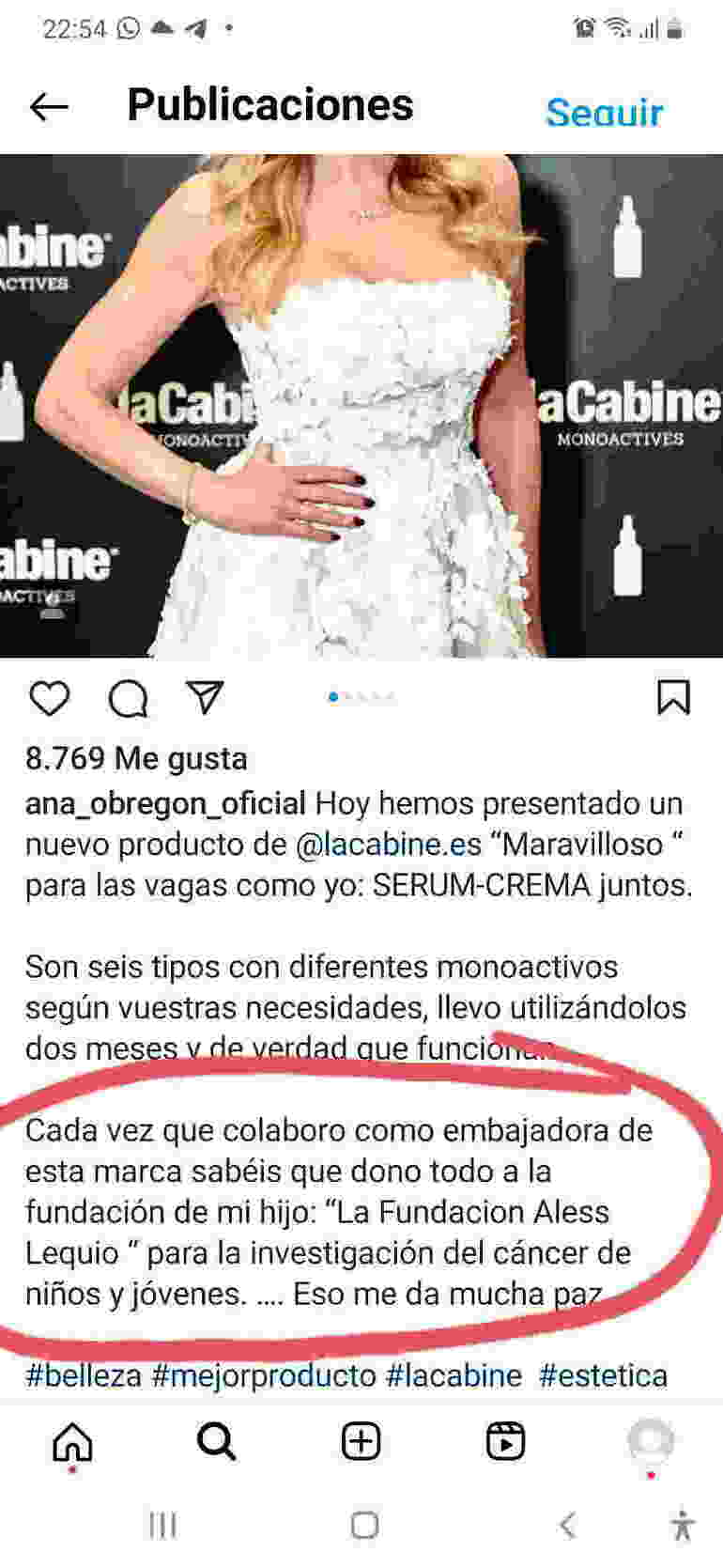Open the 8.769 Me gusta likes list

point(136,758)
